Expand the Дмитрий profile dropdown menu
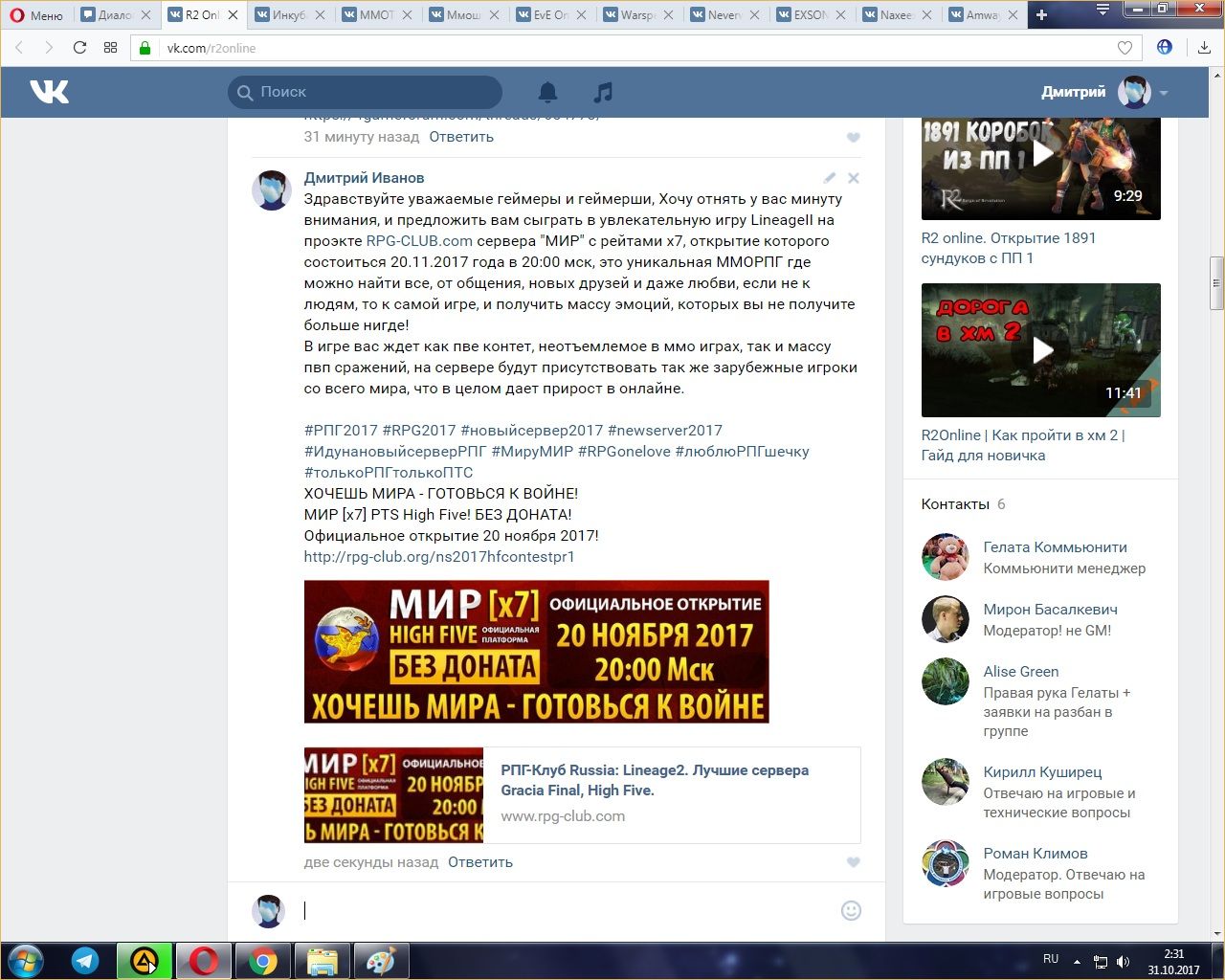This screenshot has height=980, width=1225. coord(1164,93)
